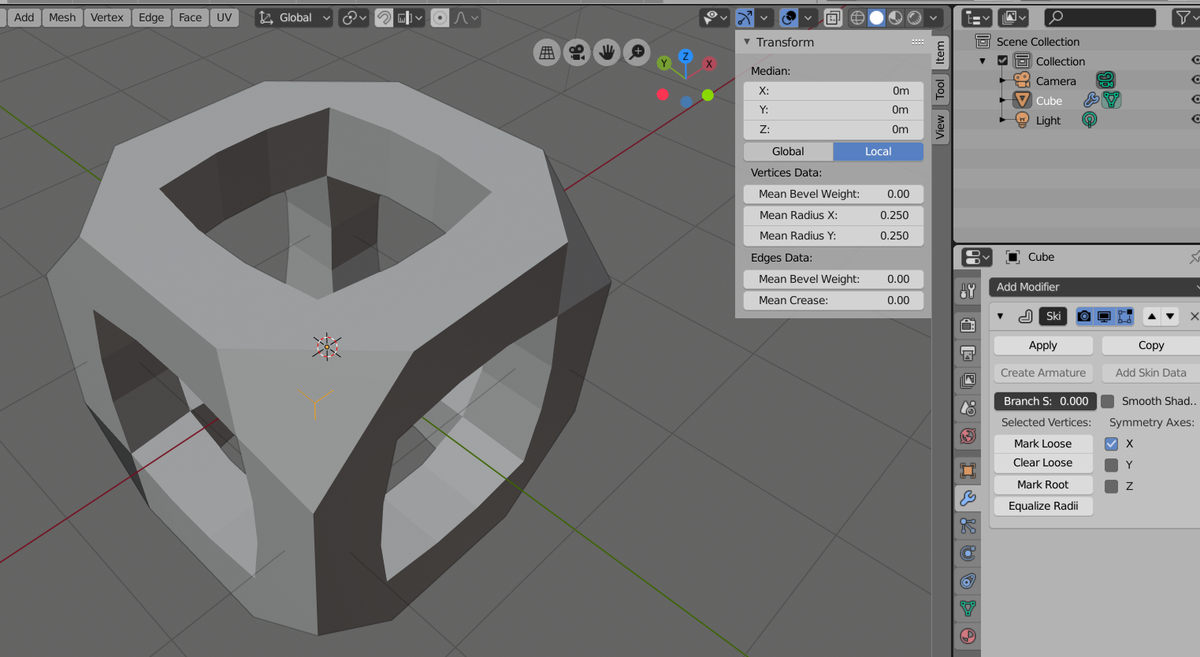Enable X symmetry axis checkbox
This screenshot has height=657, width=1200.
coord(1111,443)
